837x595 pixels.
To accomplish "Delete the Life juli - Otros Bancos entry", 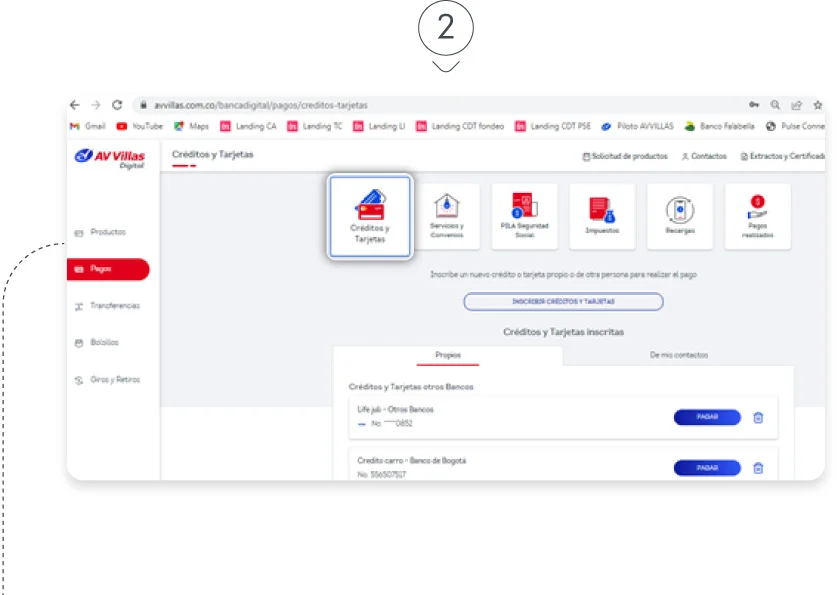I will (x=758, y=417).
